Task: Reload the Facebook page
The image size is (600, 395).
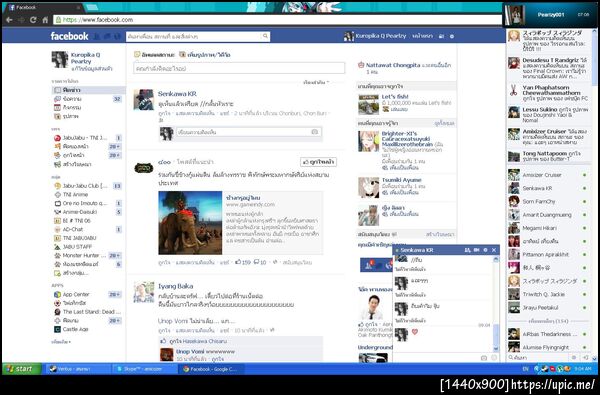Action: tap(33, 20)
